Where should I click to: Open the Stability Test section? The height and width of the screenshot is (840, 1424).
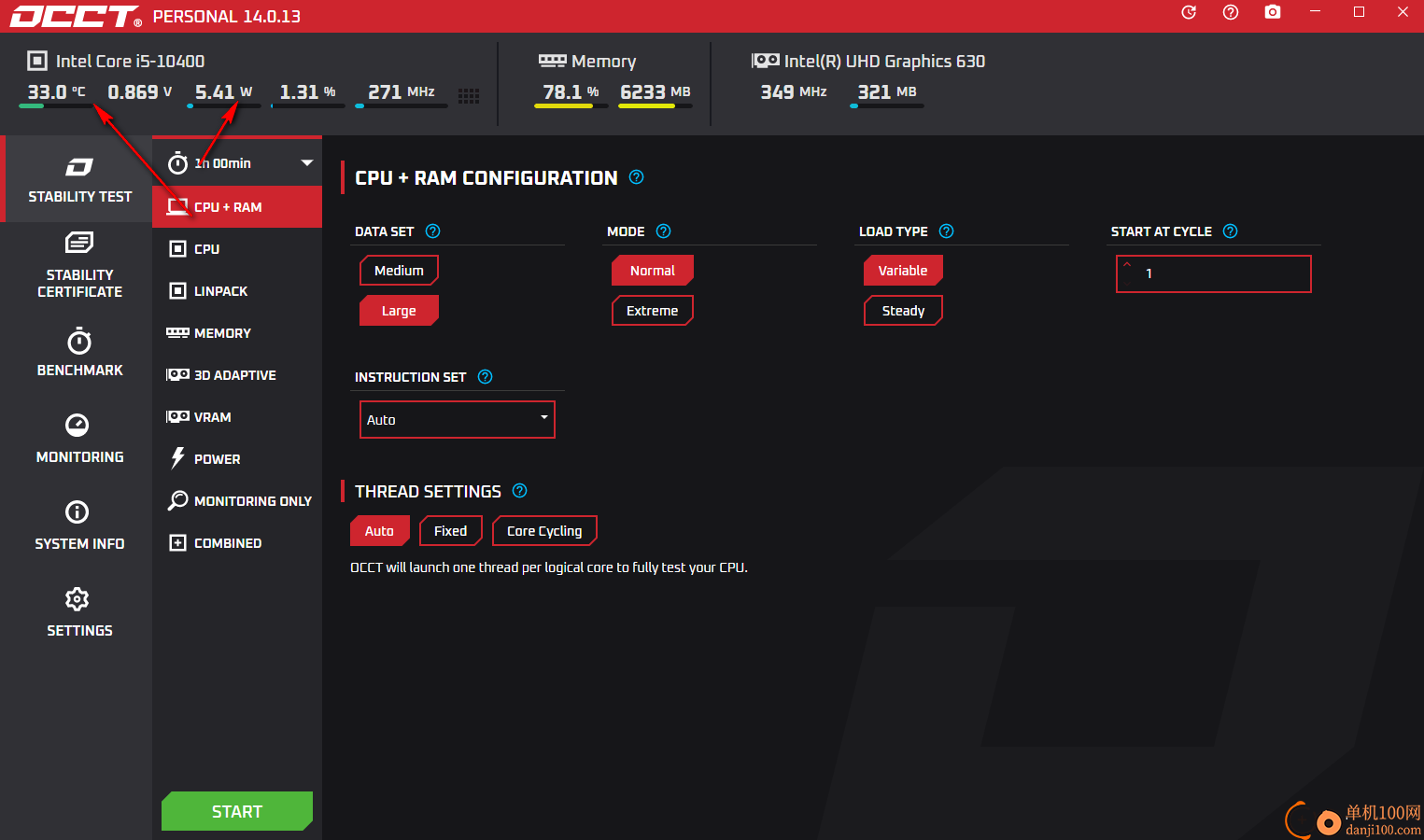[79, 179]
